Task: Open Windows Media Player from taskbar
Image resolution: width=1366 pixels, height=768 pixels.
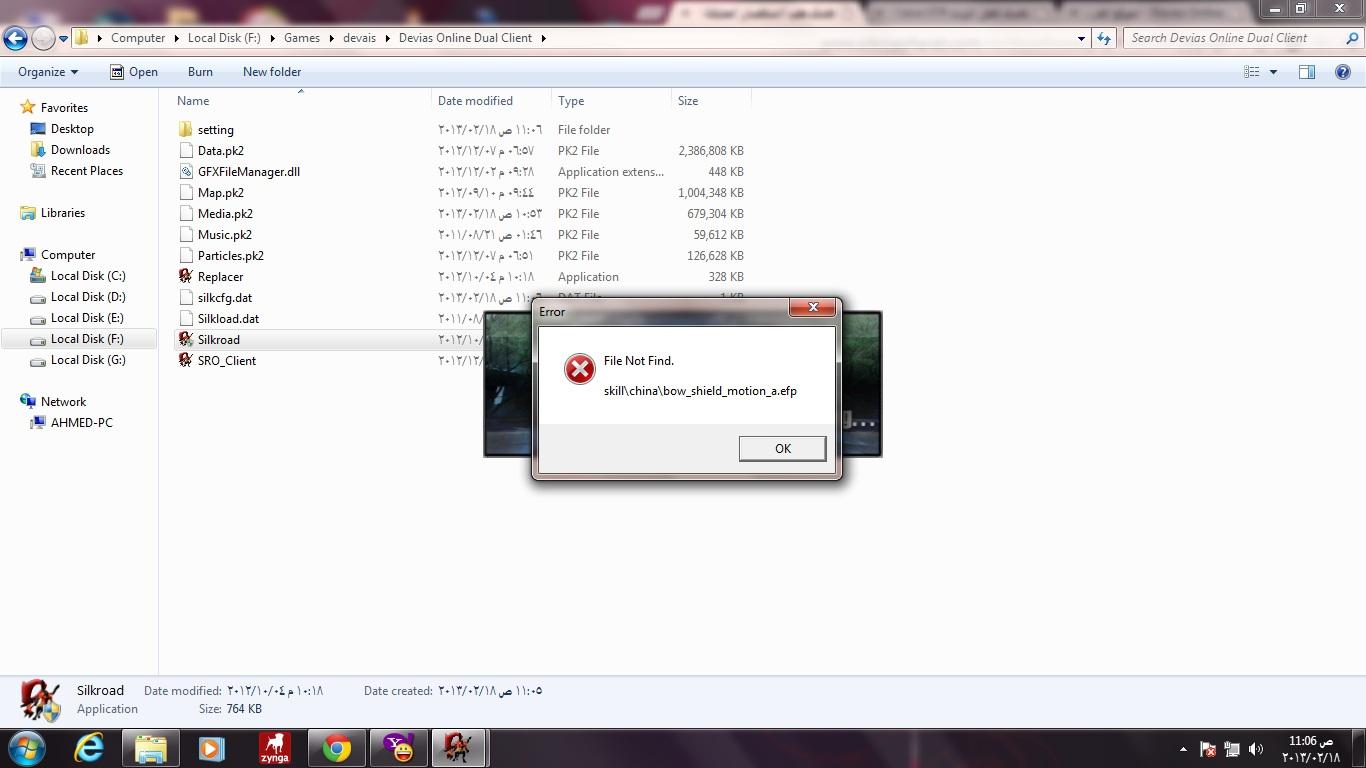Action: pos(211,748)
